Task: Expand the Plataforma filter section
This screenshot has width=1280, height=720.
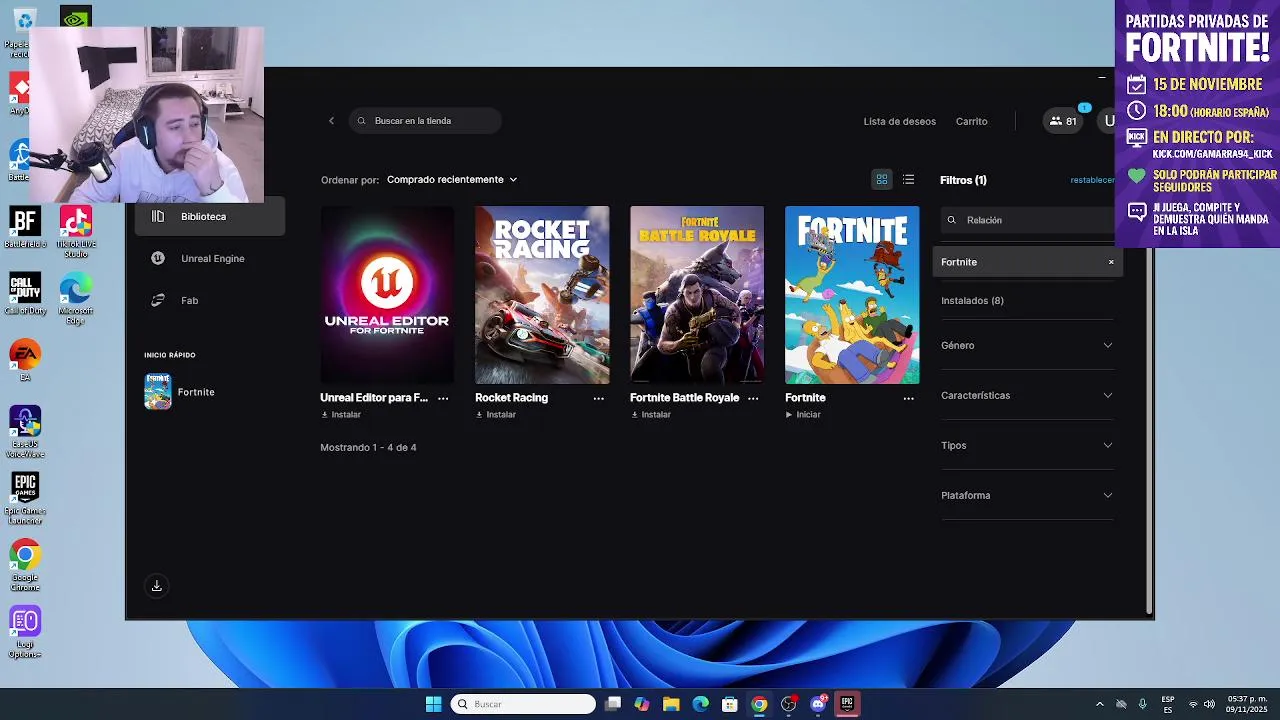Action: pyautogui.click(x=1027, y=495)
